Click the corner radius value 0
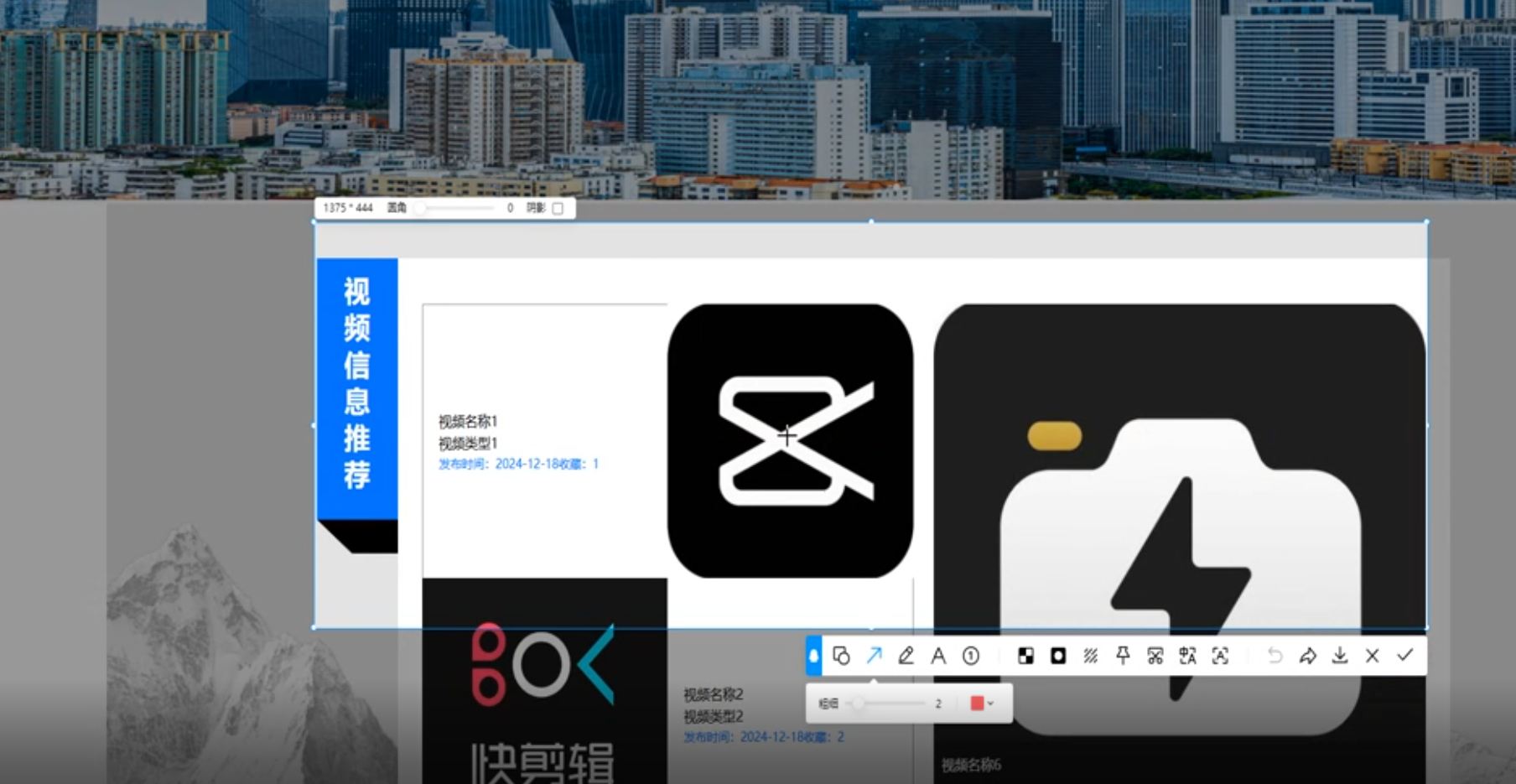1516x784 pixels. point(510,208)
